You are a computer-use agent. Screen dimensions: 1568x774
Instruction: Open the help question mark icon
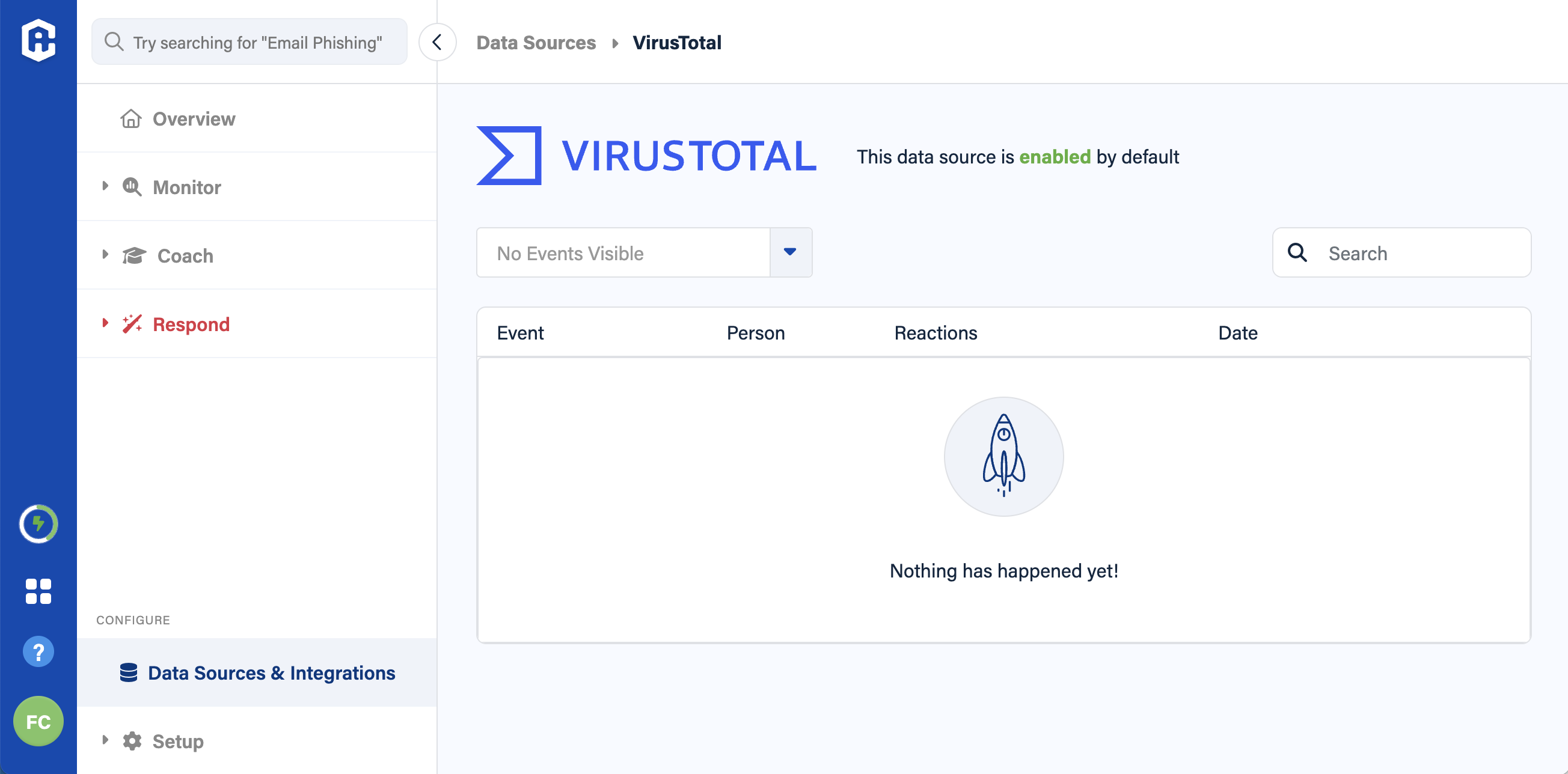pyautogui.click(x=38, y=651)
